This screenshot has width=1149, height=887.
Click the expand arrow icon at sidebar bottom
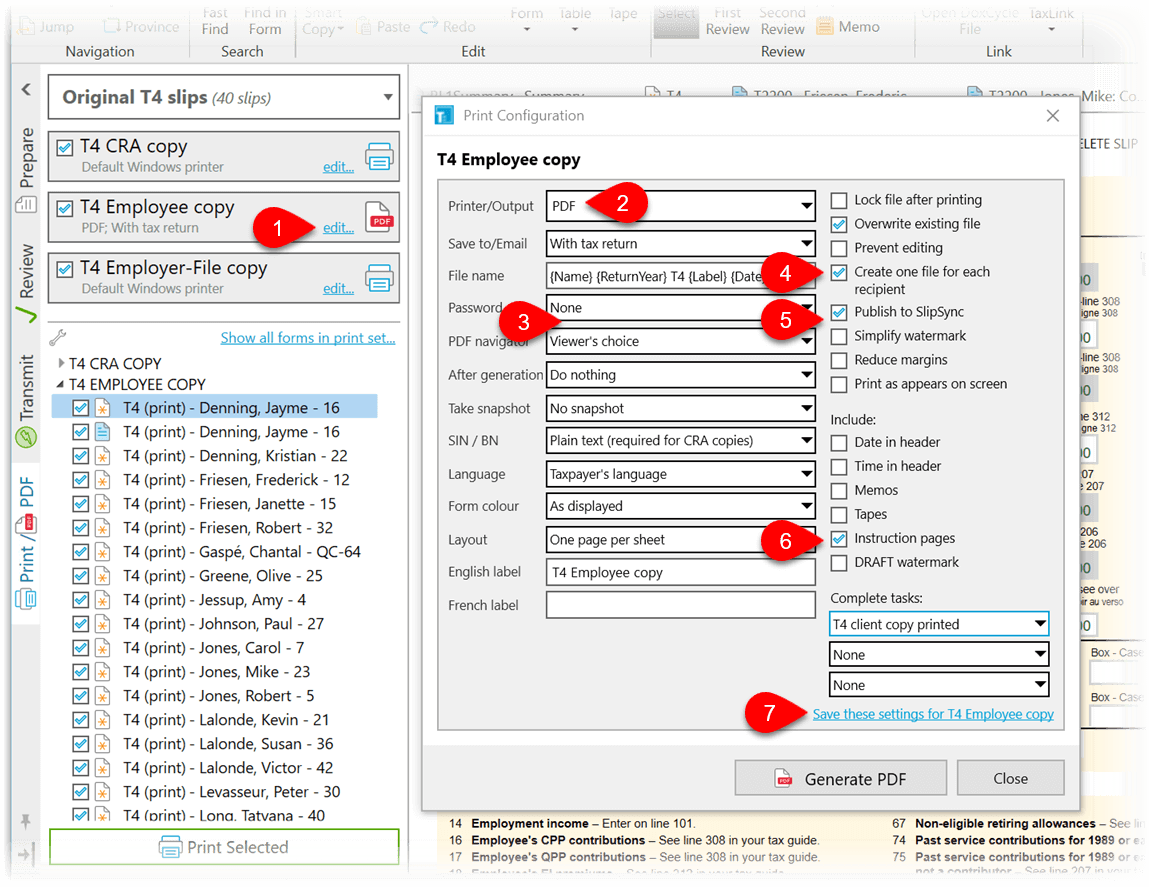26,854
